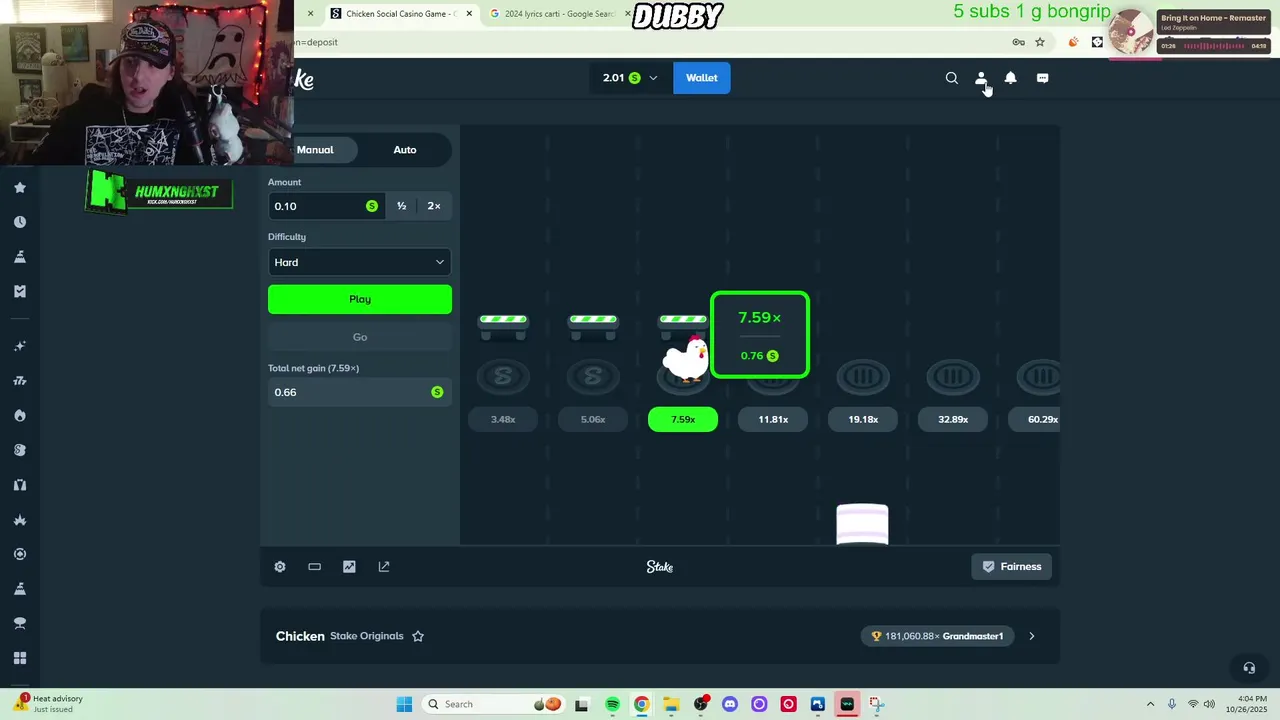Click the 181,060.88× Grandmaster1 badge
1280x720 pixels.
coord(939,636)
